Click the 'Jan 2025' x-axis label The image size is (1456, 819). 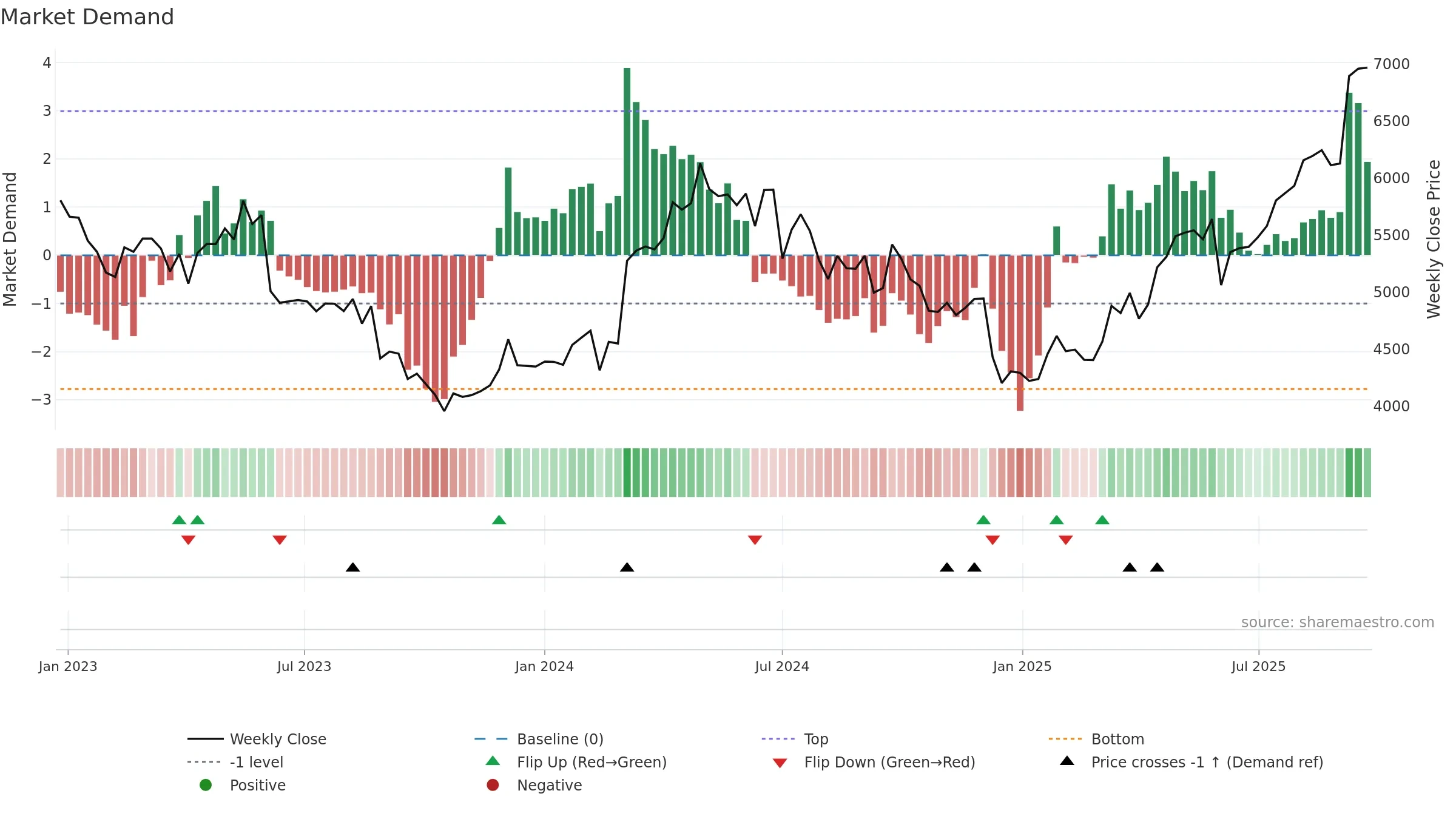(x=1022, y=666)
